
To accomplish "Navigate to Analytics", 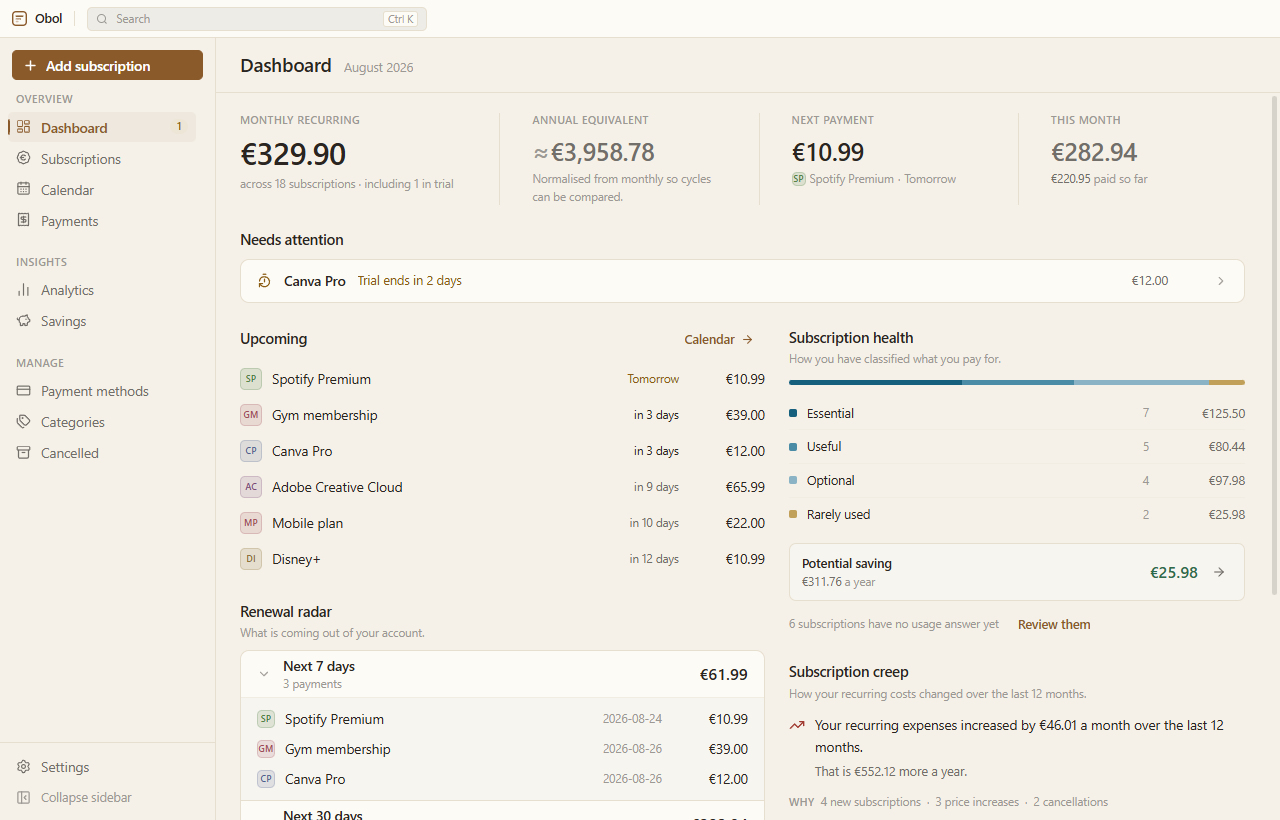I will pos(103,289).
